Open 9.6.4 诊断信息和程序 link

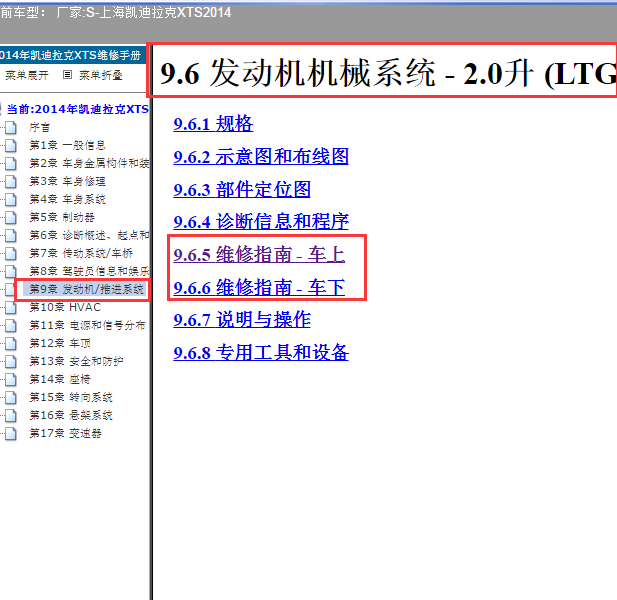point(261,222)
